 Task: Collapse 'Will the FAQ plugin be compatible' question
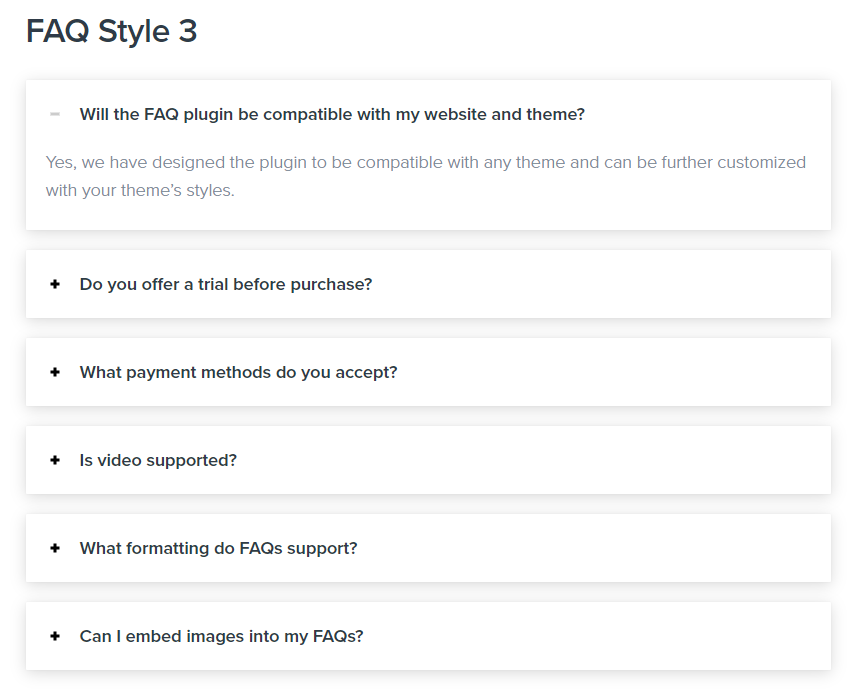pyautogui.click(x=332, y=114)
